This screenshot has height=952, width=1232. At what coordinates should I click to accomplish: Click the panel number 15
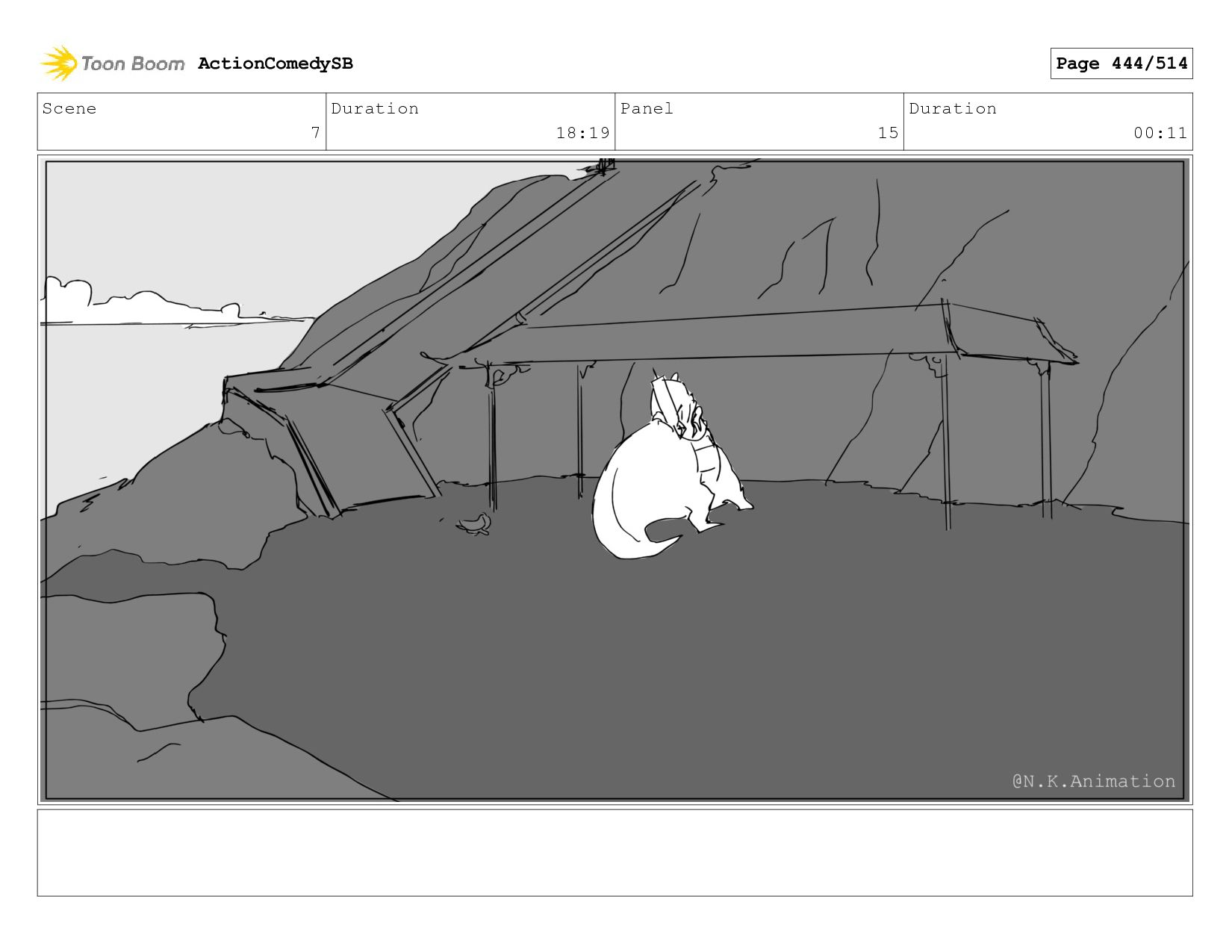coord(888,133)
